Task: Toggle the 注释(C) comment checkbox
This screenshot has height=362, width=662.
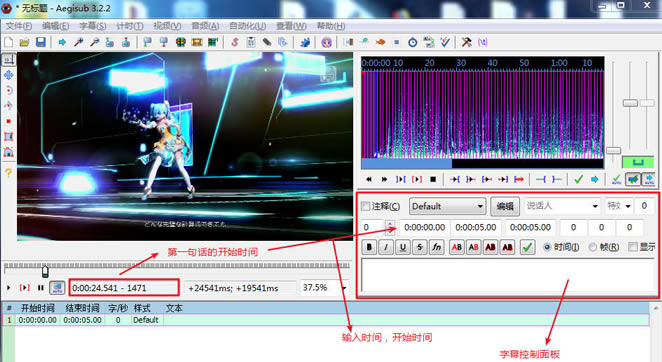Action: click(366, 206)
